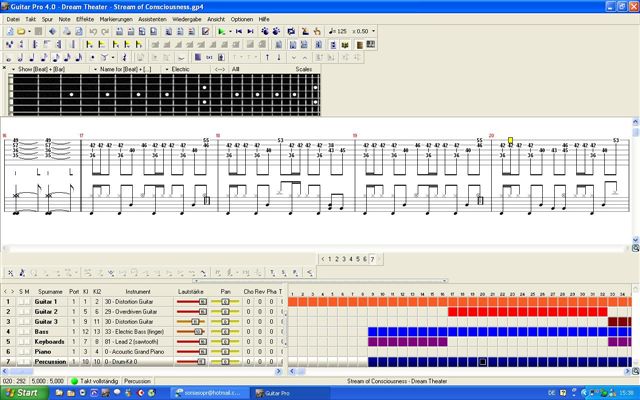Toggle Solo for Percussion track
This screenshot has height=400, width=640.
(x=21, y=362)
